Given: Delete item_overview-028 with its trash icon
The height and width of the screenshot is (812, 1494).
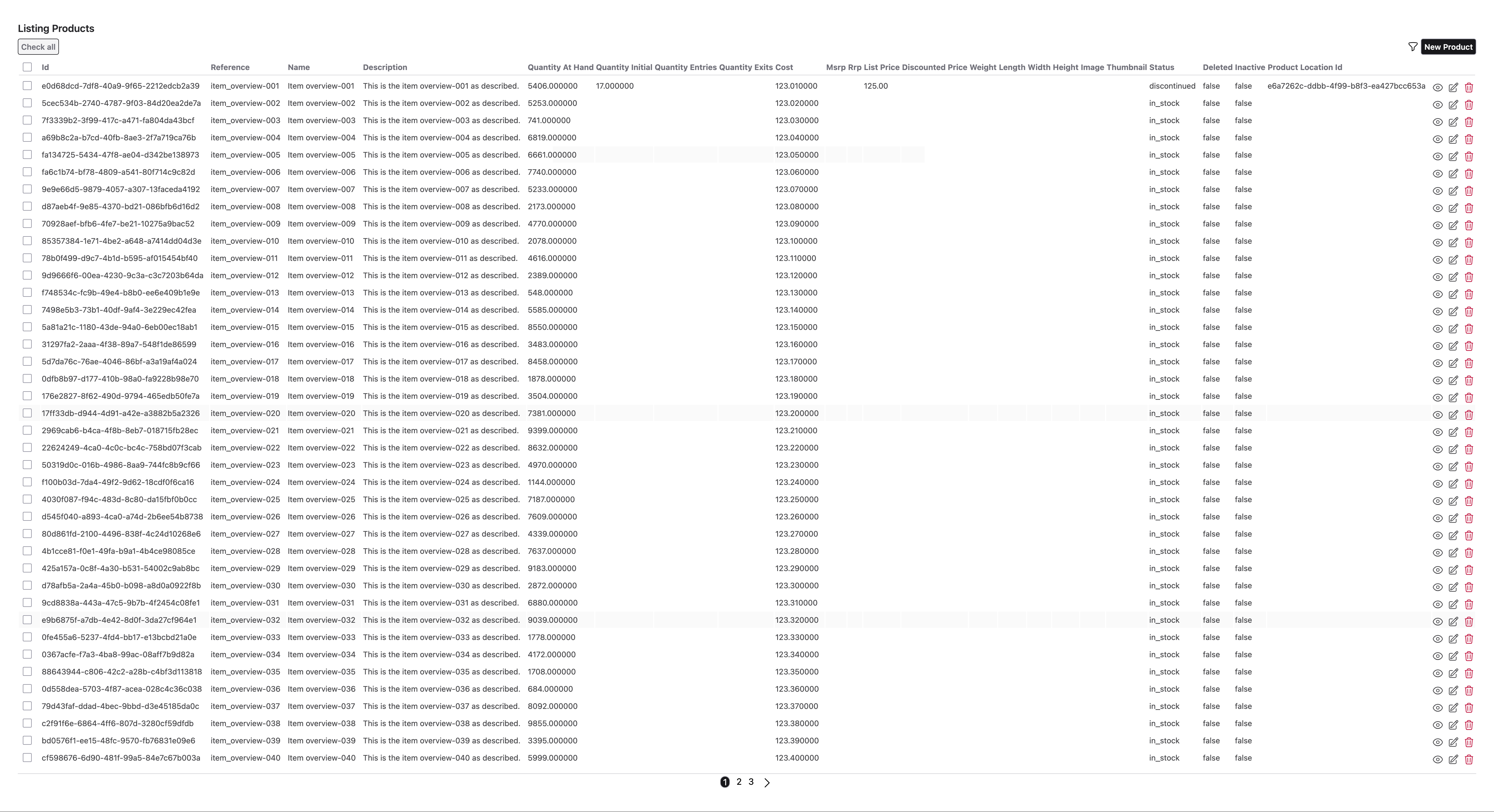Looking at the screenshot, I should [1468, 553].
